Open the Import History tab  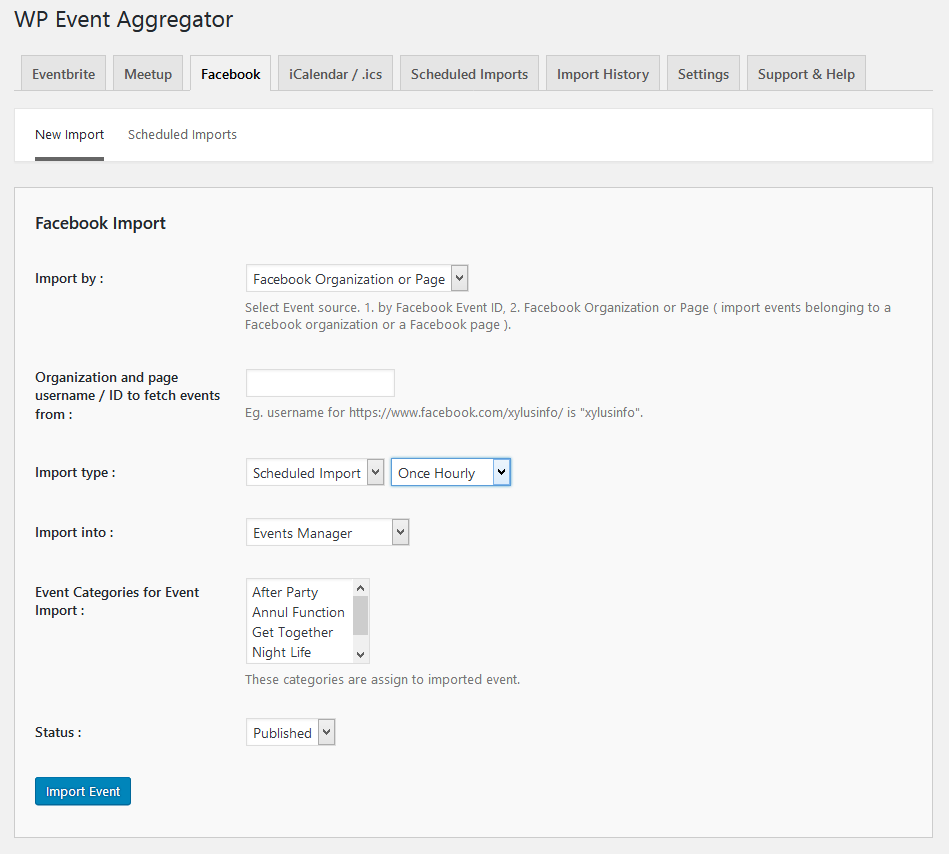pyautogui.click(x=603, y=74)
